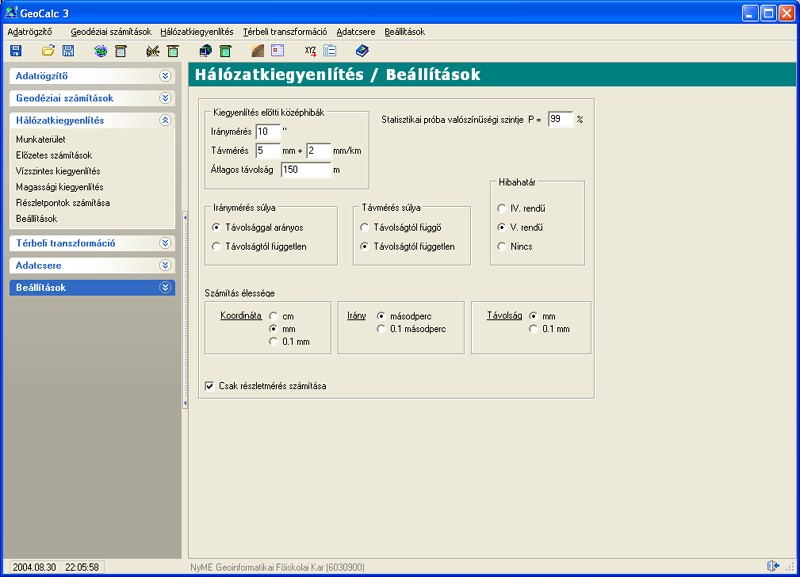Set Távolság precision to 0.1 mm
The width and height of the screenshot is (800, 577).
click(x=533, y=329)
